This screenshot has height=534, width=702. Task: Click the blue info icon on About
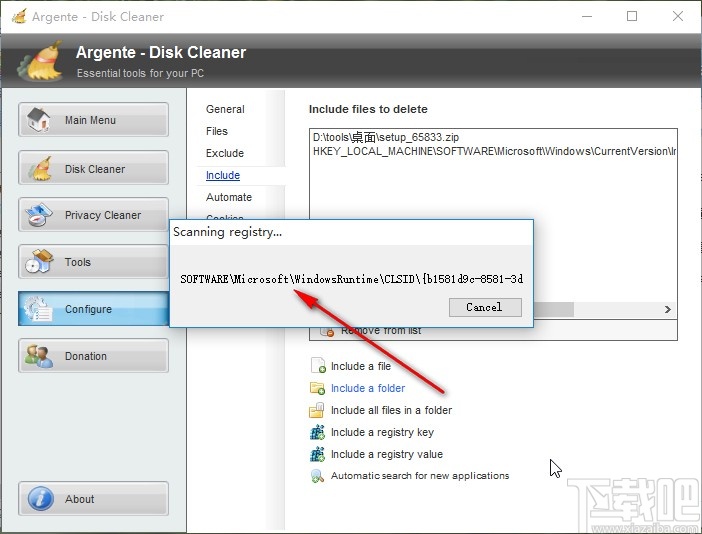pyautogui.click(x=41, y=499)
